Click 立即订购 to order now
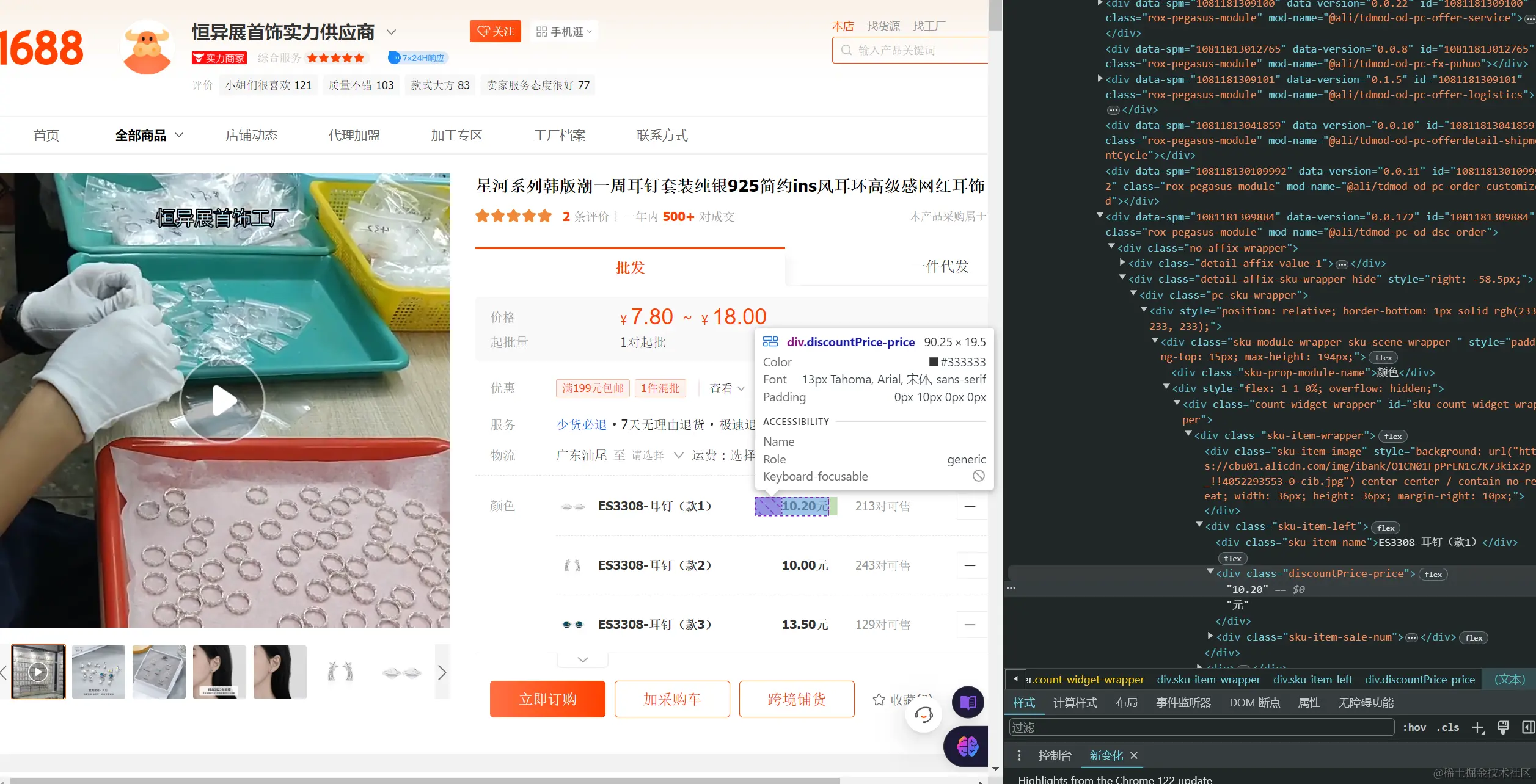The image size is (1536, 784). click(547, 699)
